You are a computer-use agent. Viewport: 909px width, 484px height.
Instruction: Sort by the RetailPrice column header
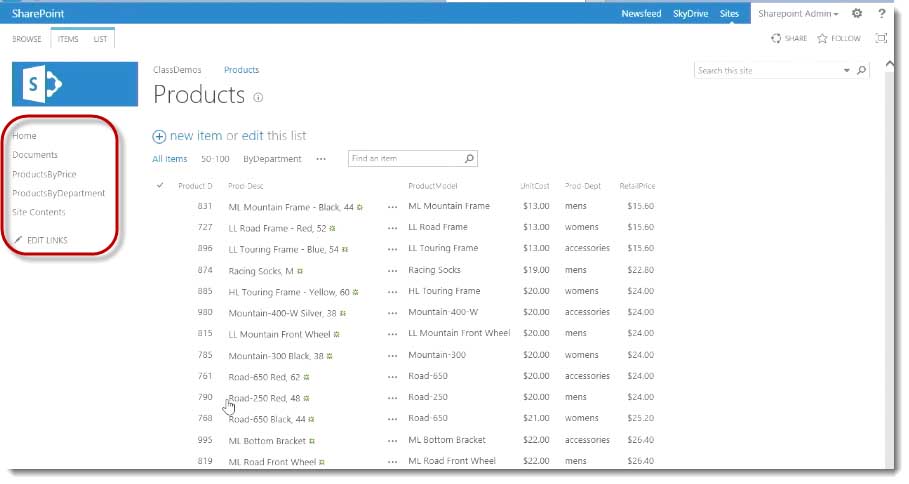pyautogui.click(x=637, y=186)
